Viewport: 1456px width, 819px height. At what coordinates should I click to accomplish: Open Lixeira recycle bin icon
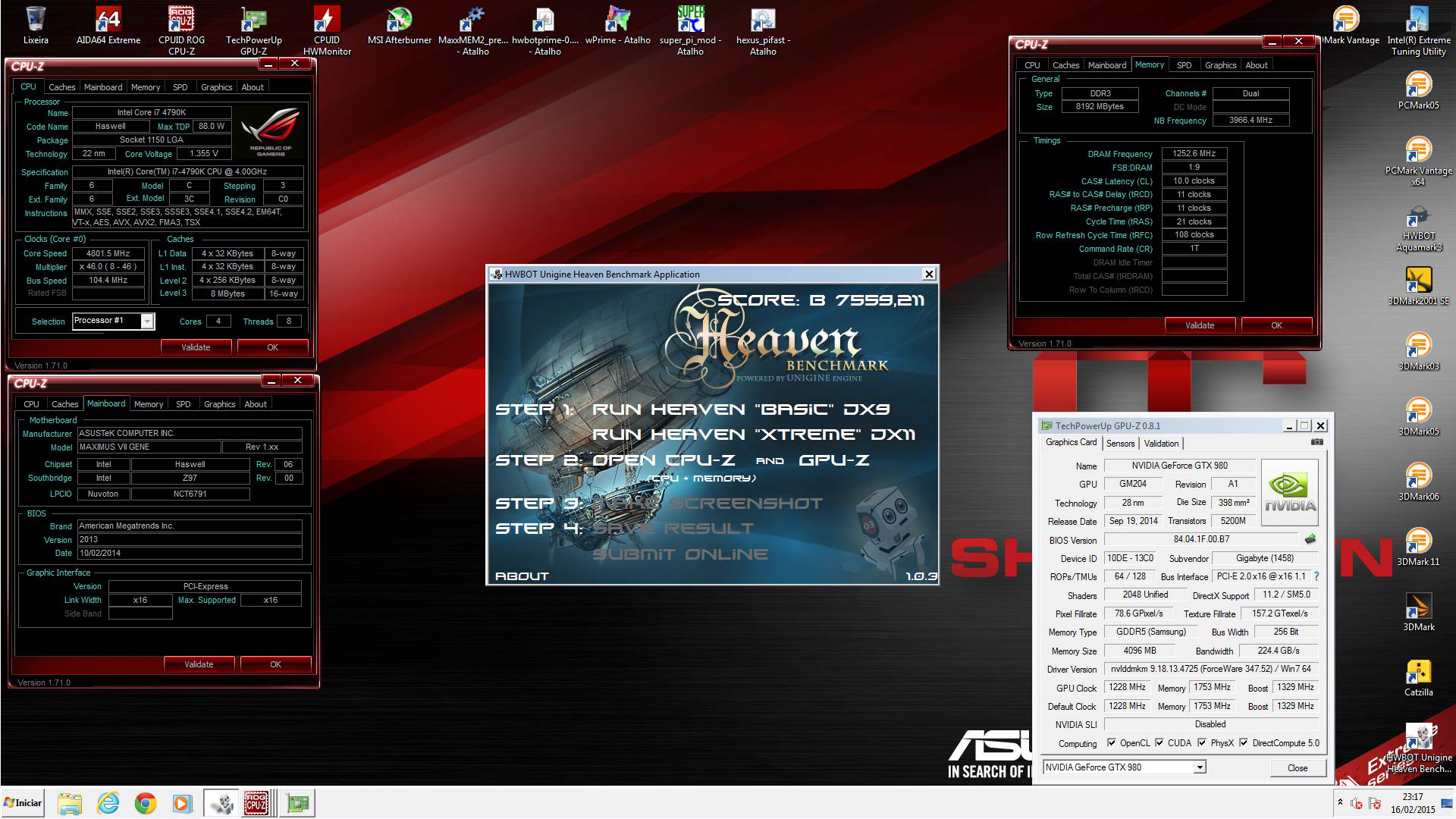click(x=36, y=26)
